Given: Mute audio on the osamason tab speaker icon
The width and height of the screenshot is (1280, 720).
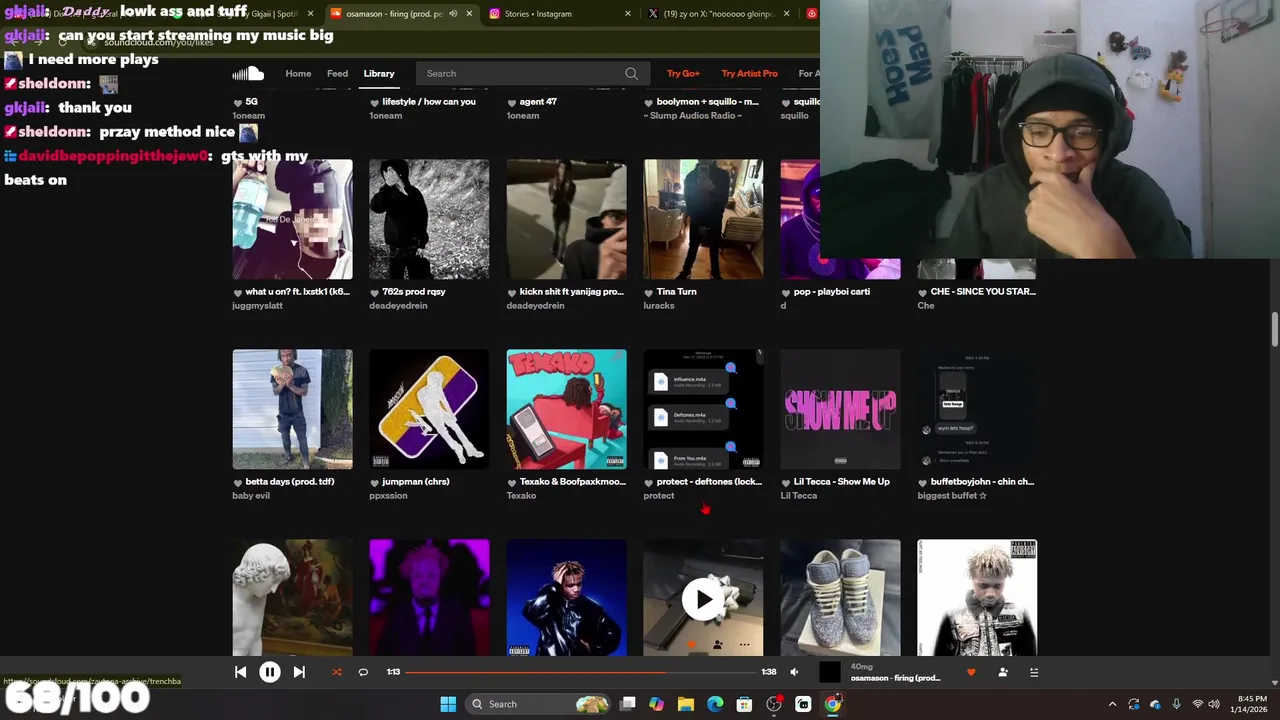Looking at the screenshot, I should tap(453, 14).
